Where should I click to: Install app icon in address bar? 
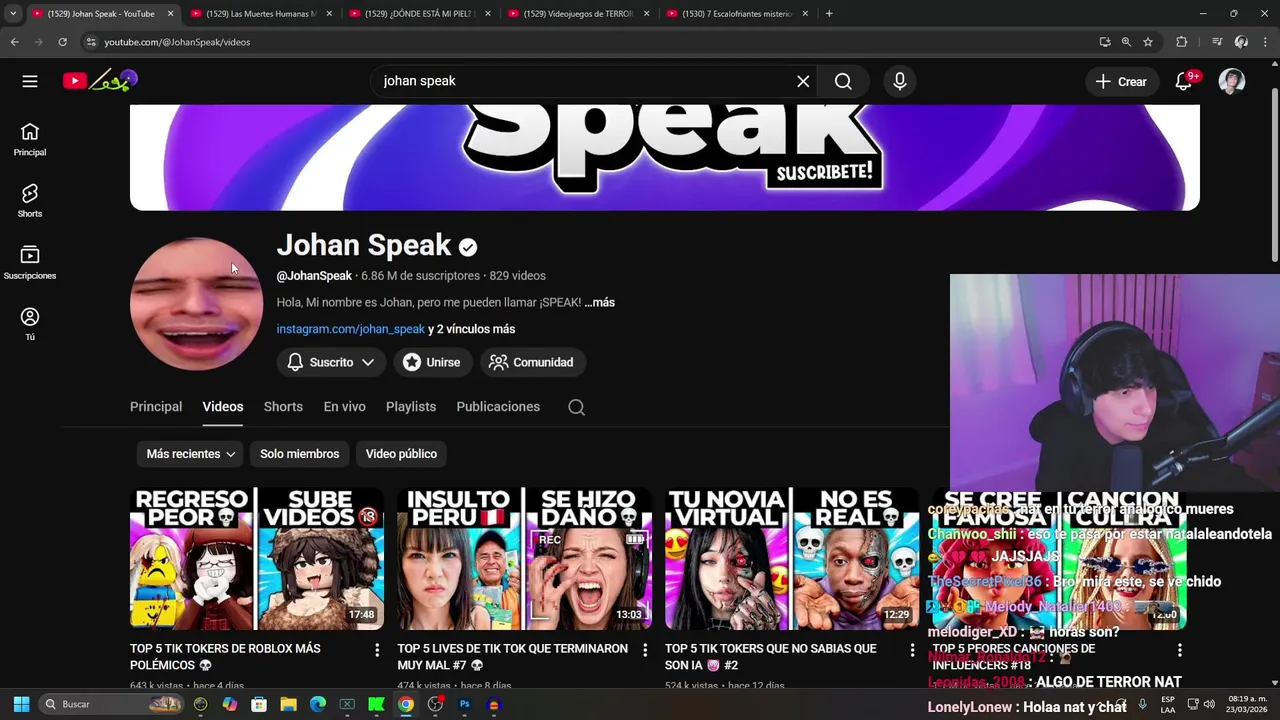(x=1105, y=42)
